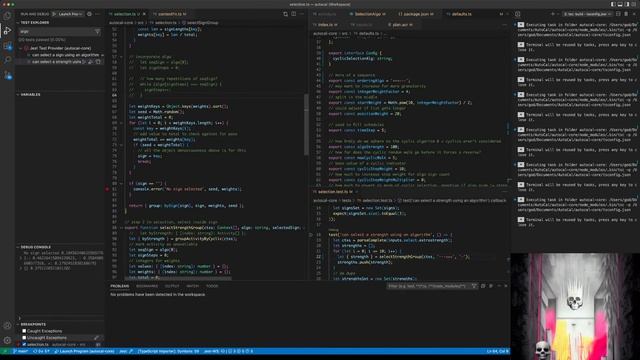Click the edit pencil next to Uncaught Exceptions

(x=96, y=338)
